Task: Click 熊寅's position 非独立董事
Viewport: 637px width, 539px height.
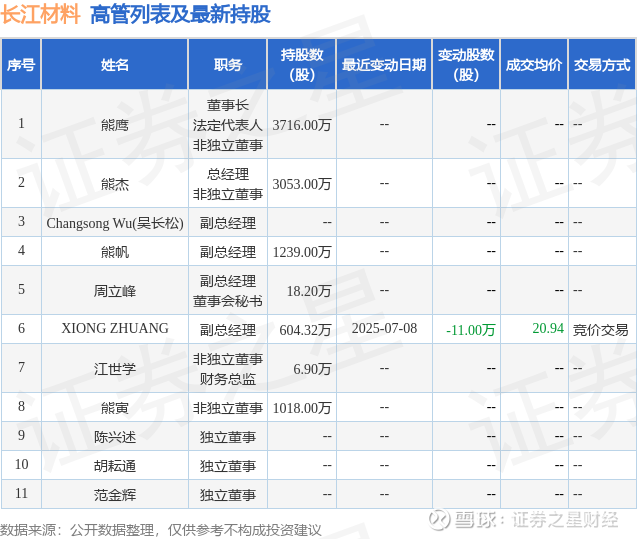Action: point(228,408)
